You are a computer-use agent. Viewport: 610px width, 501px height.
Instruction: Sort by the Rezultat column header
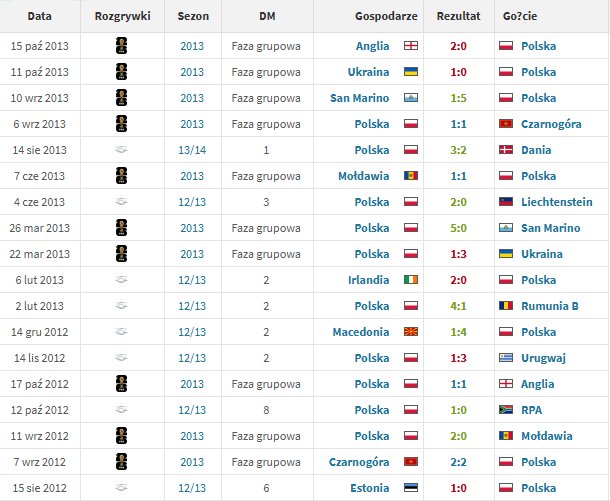(x=458, y=16)
